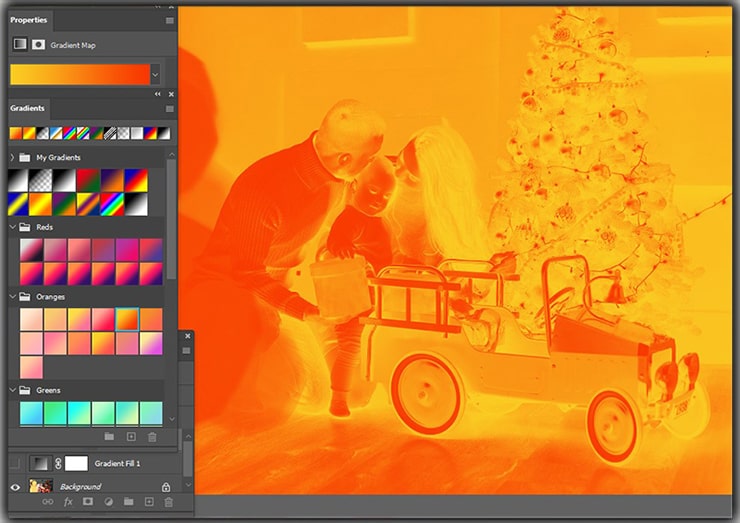Click the Gradients panel vertical scrollbar thumb
The width and height of the screenshot is (740, 523).
(172, 219)
